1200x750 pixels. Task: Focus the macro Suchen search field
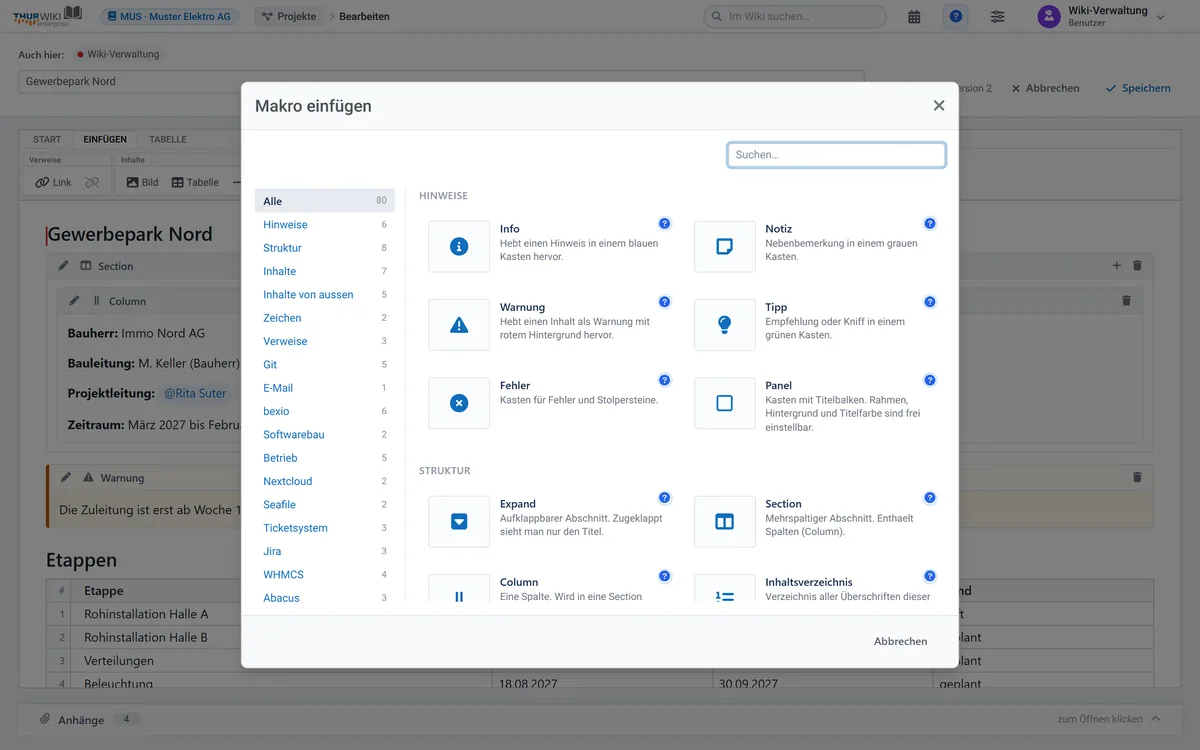point(836,155)
